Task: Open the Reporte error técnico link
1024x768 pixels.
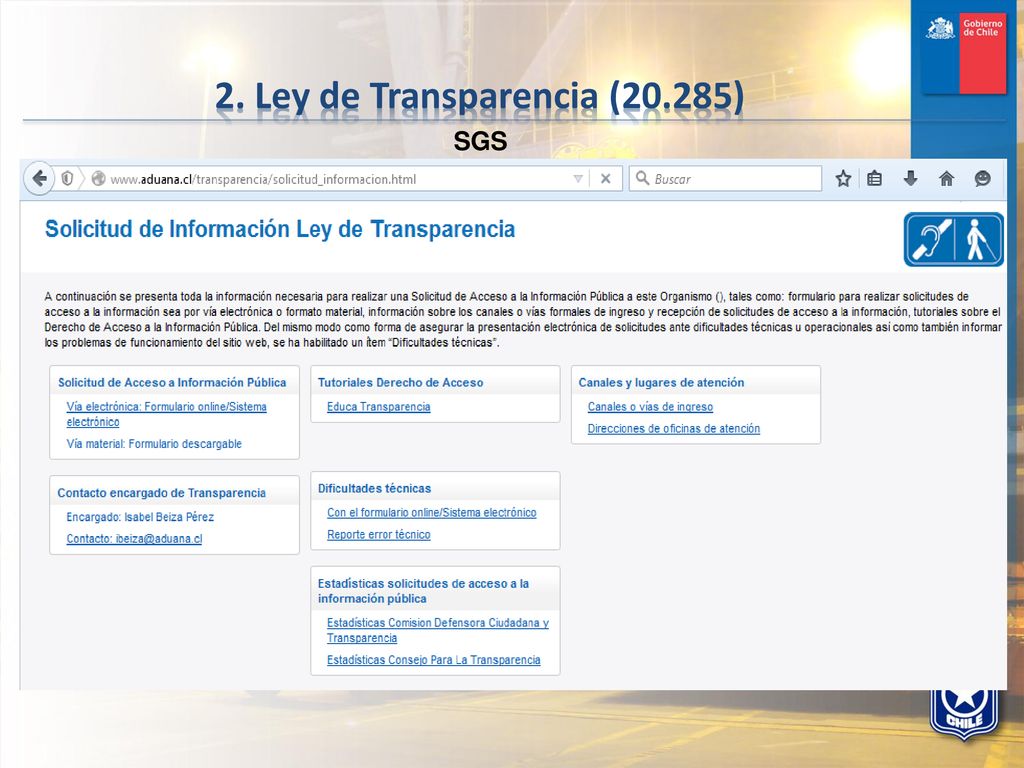Action: (379, 535)
